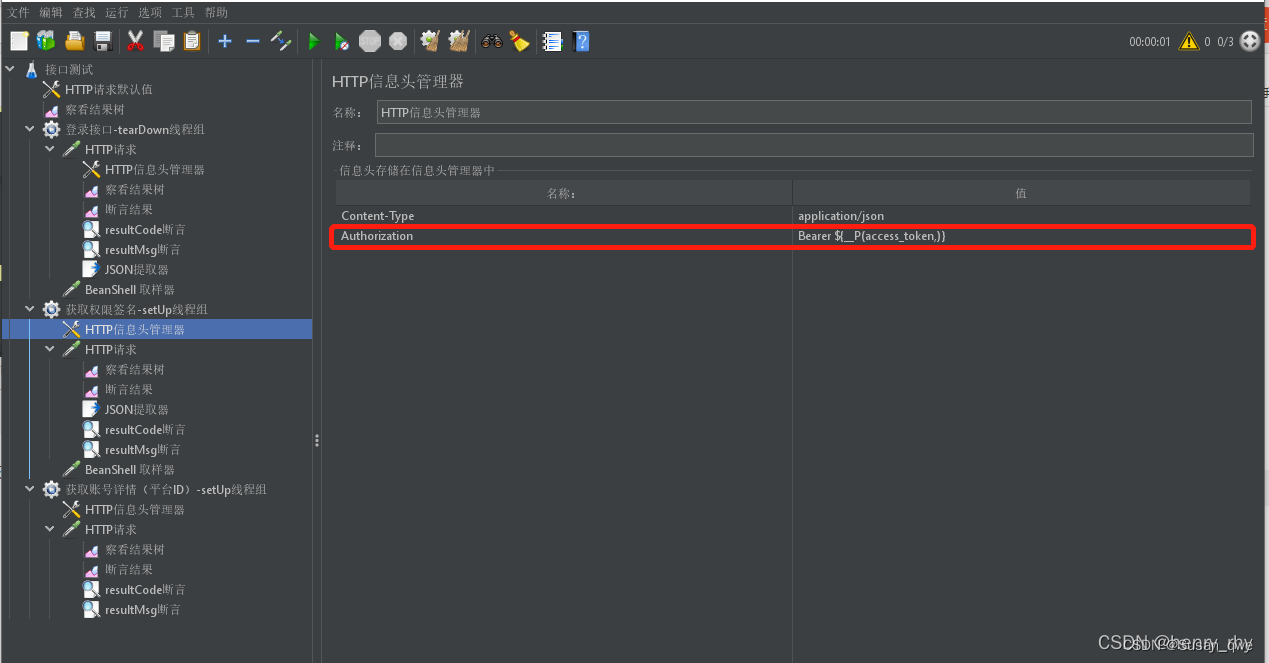Select BeanShell 取样器 under 登录接口-tearDown线程组
Screen dimensions: 1269x663
click(129, 289)
